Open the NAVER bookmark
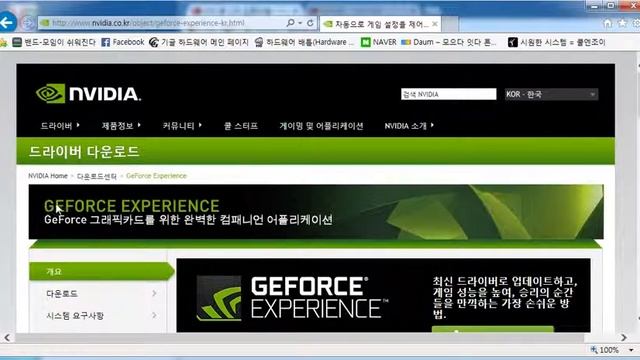This screenshot has width=640, height=360. pos(378,42)
